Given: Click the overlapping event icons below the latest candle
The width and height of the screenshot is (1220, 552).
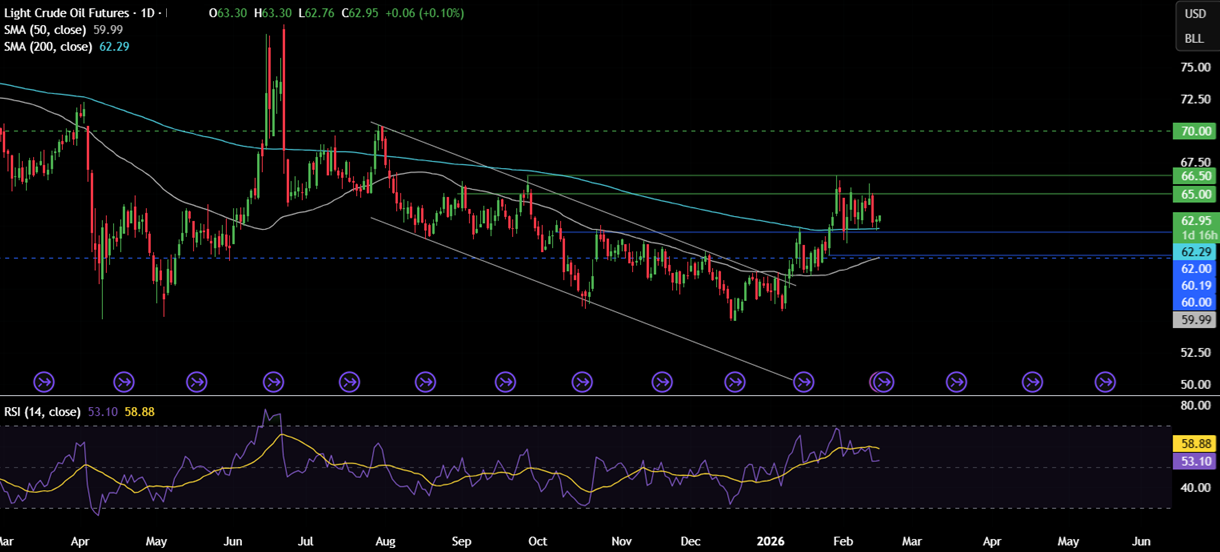Looking at the screenshot, I should 882,381.
